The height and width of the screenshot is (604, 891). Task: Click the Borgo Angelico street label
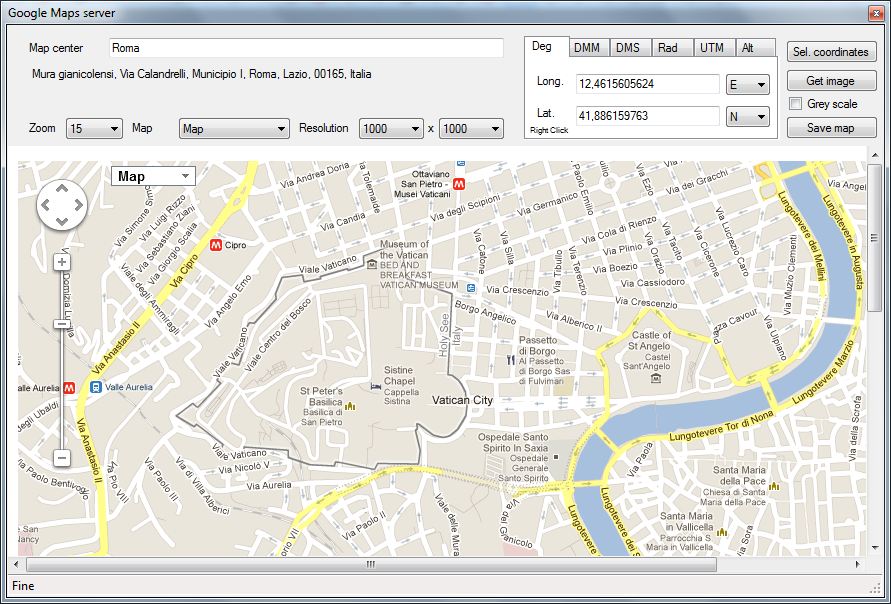coord(485,313)
